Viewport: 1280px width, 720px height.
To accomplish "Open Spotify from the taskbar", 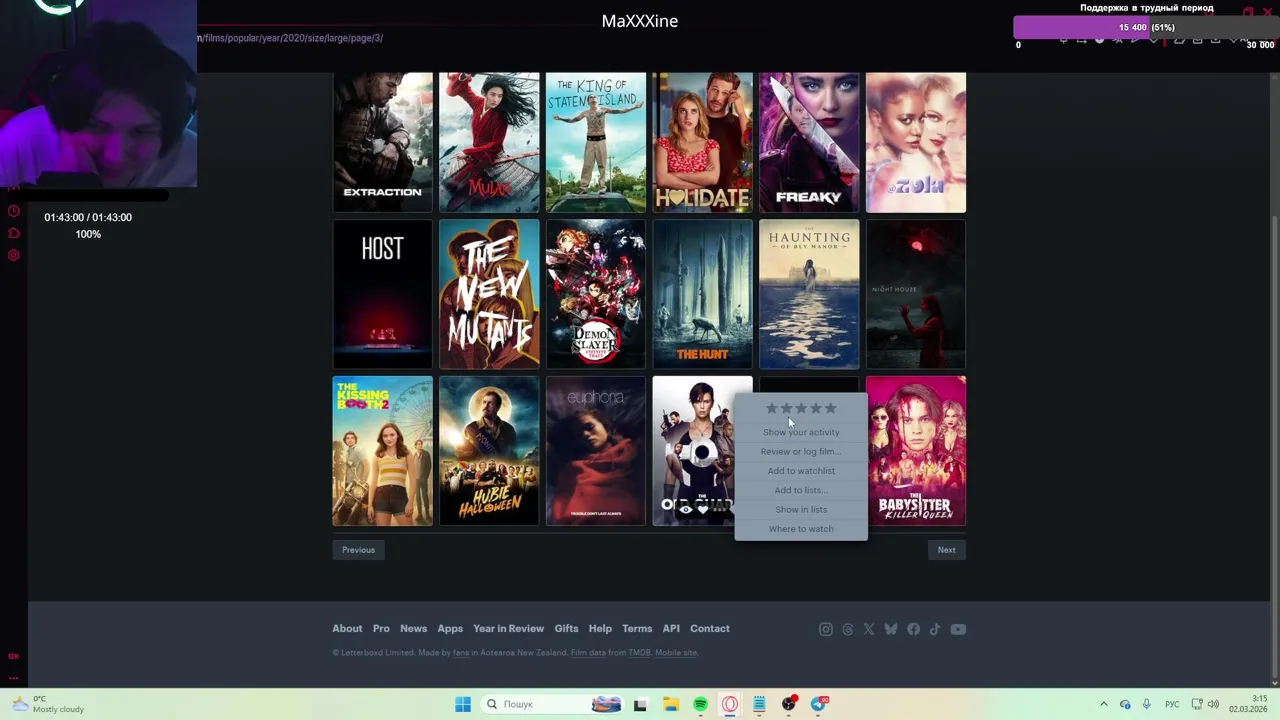I will [x=700, y=704].
